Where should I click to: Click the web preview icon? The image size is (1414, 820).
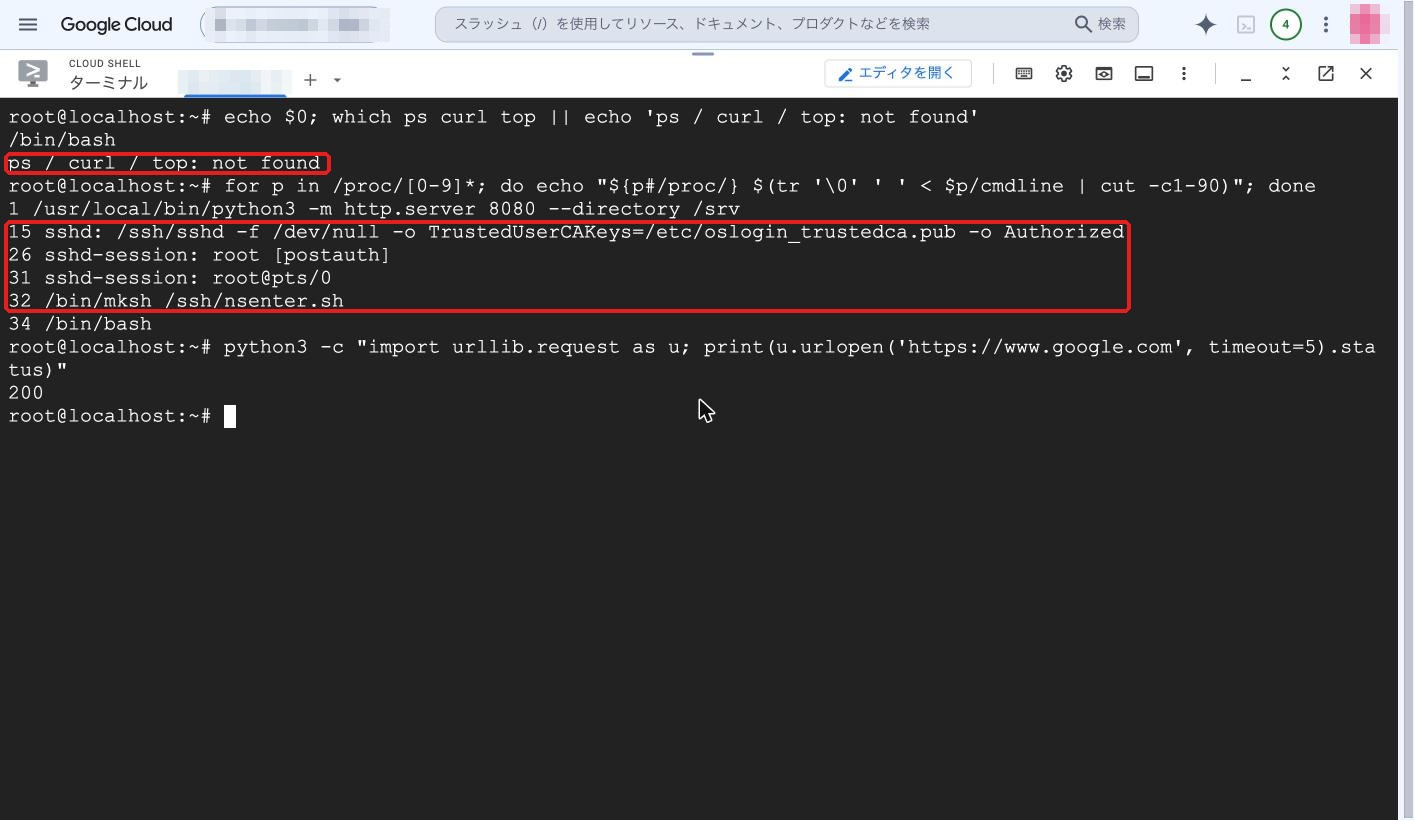(x=1104, y=73)
